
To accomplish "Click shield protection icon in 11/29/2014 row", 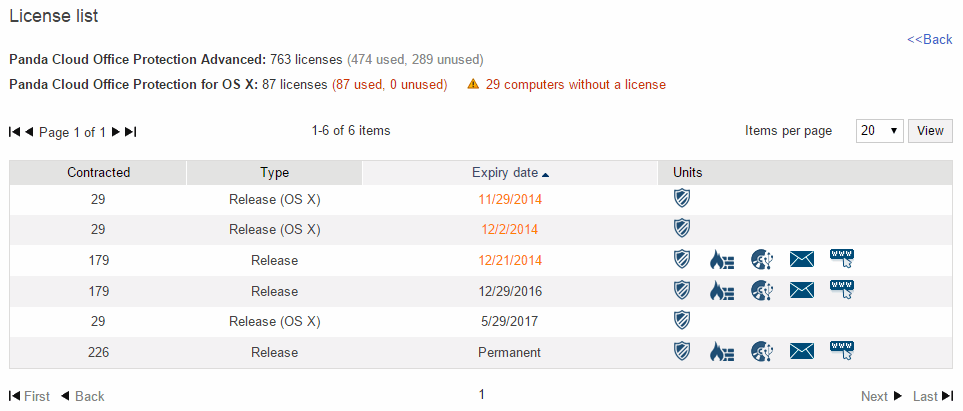I will pos(682,198).
